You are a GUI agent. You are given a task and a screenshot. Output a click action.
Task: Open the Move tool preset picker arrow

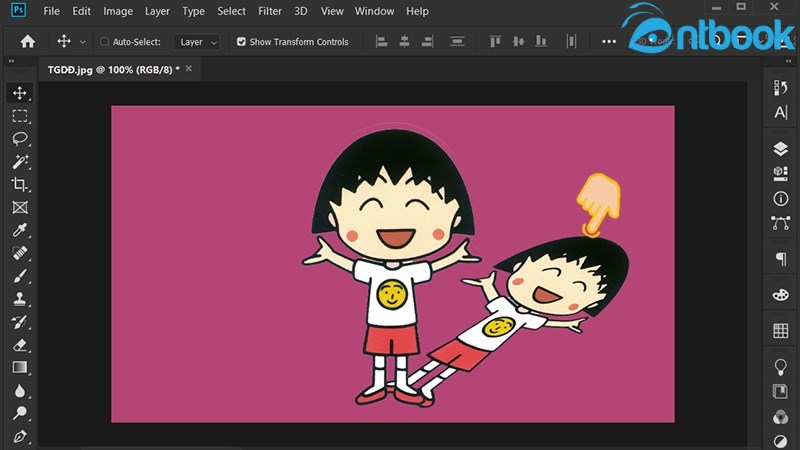coord(83,42)
